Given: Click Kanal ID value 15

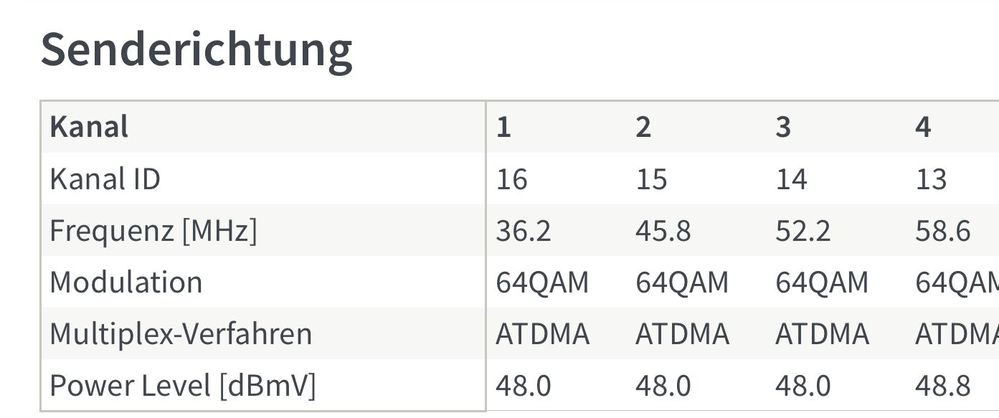Looking at the screenshot, I should point(652,179).
